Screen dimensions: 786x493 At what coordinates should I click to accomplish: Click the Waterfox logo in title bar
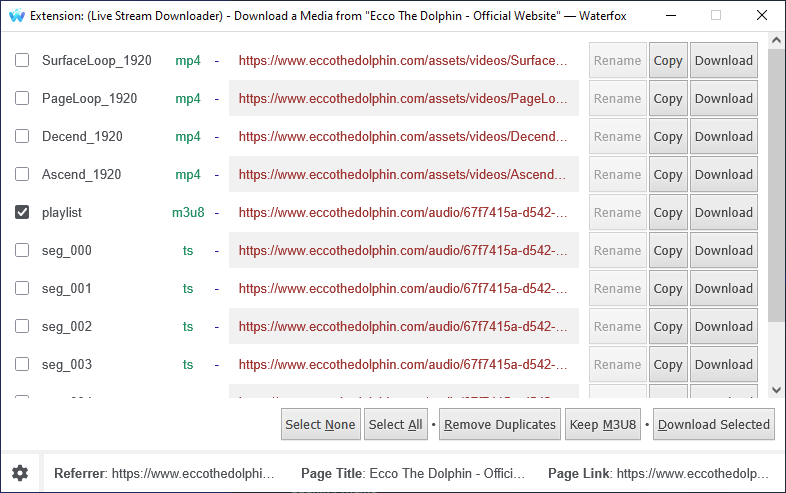(17, 16)
